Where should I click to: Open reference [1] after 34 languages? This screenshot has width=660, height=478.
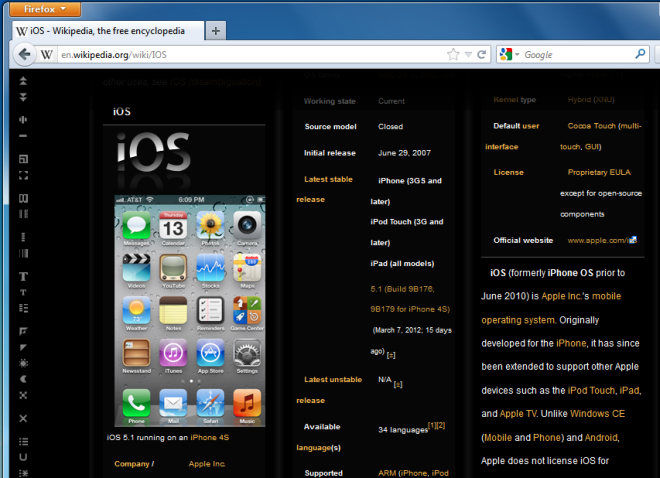(x=432, y=425)
